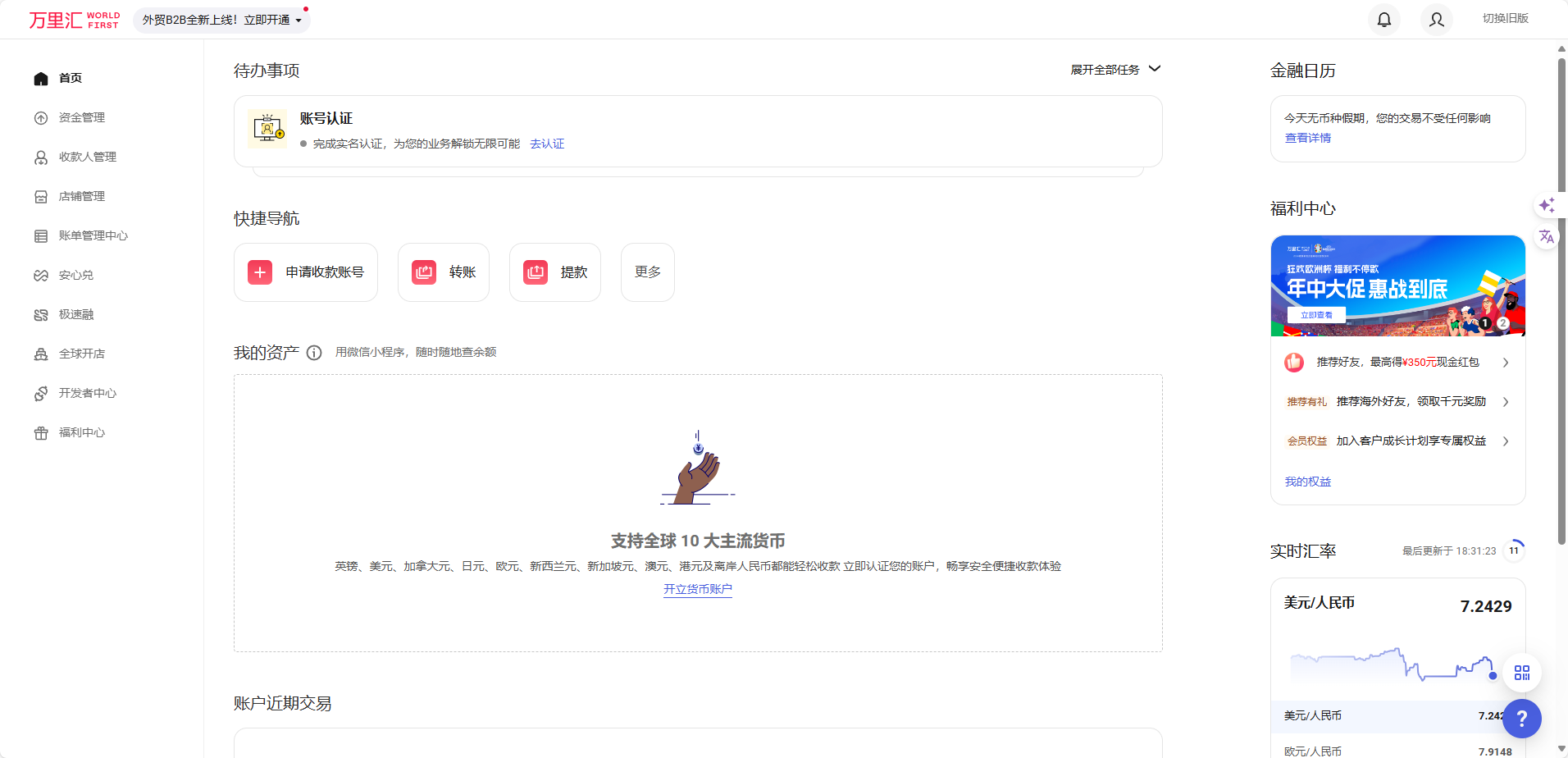Viewport: 1568px width, 758px height.
Task: Click the 最后更新于 18:31:23 timestamp
Action: point(1449,551)
